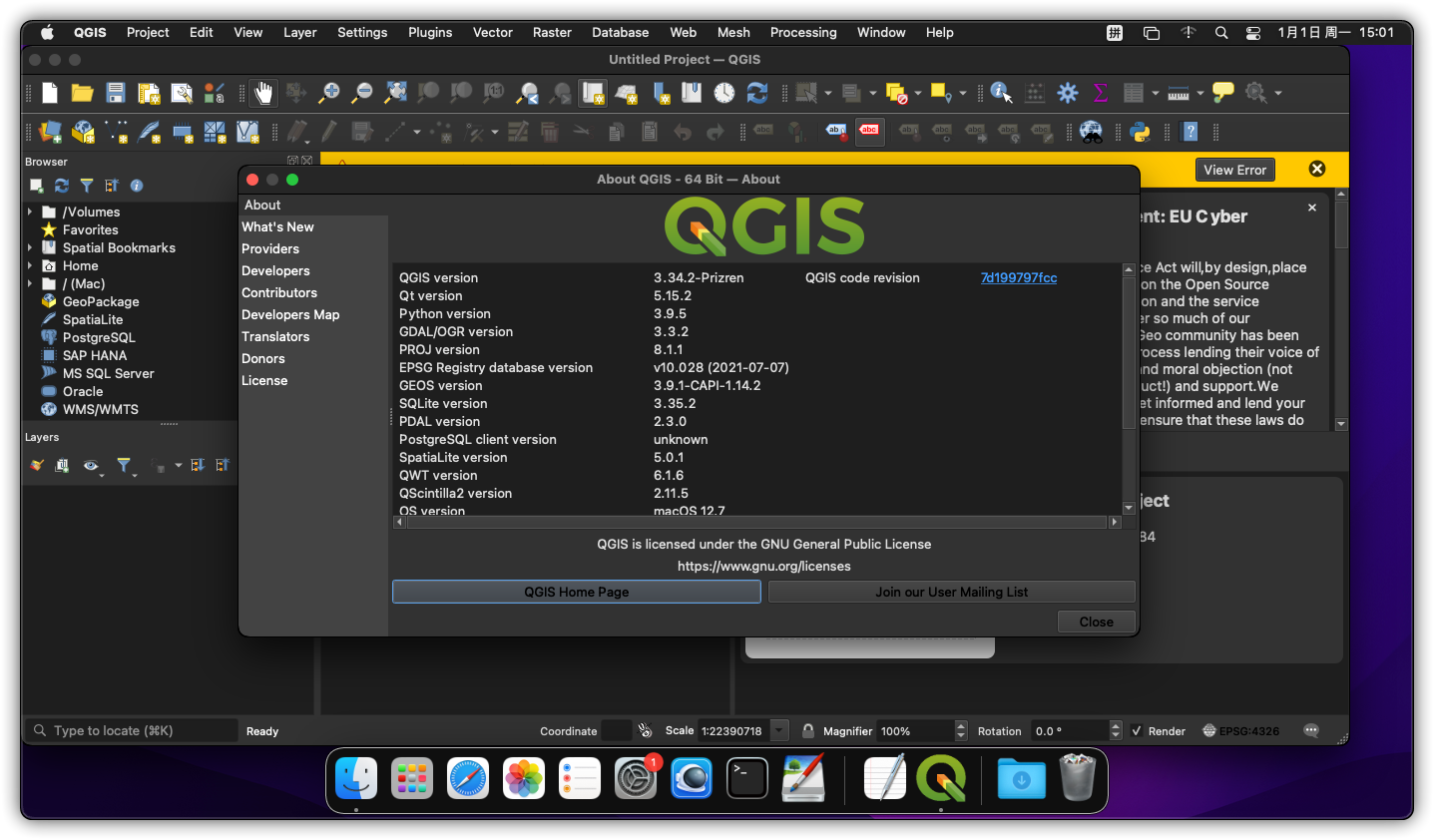
Task: Click the Zoom In magnifier tool
Action: pos(328,94)
